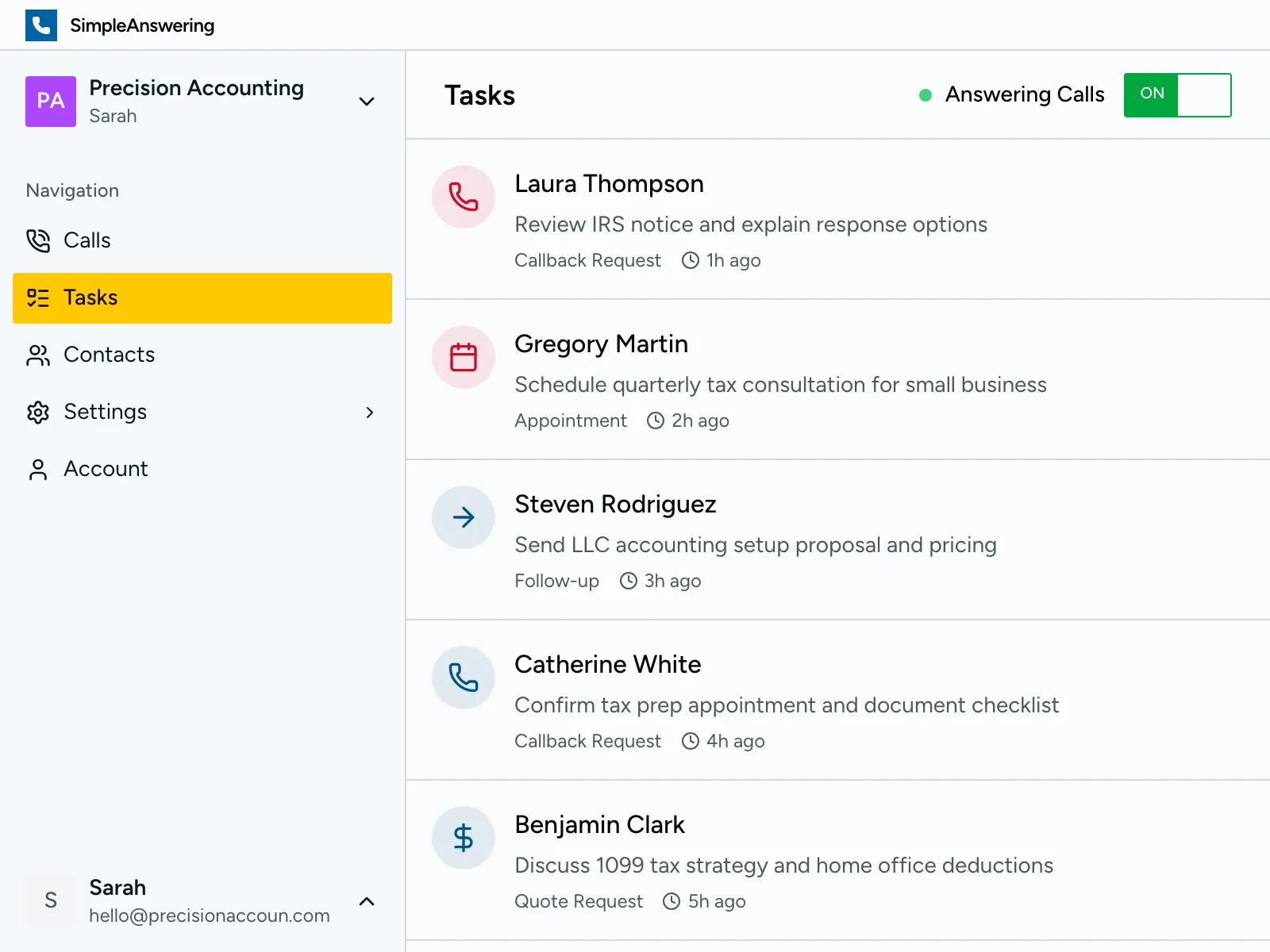Click the SimpleAnswering phone logo icon
The image size is (1270, 952).
(41, 25)
